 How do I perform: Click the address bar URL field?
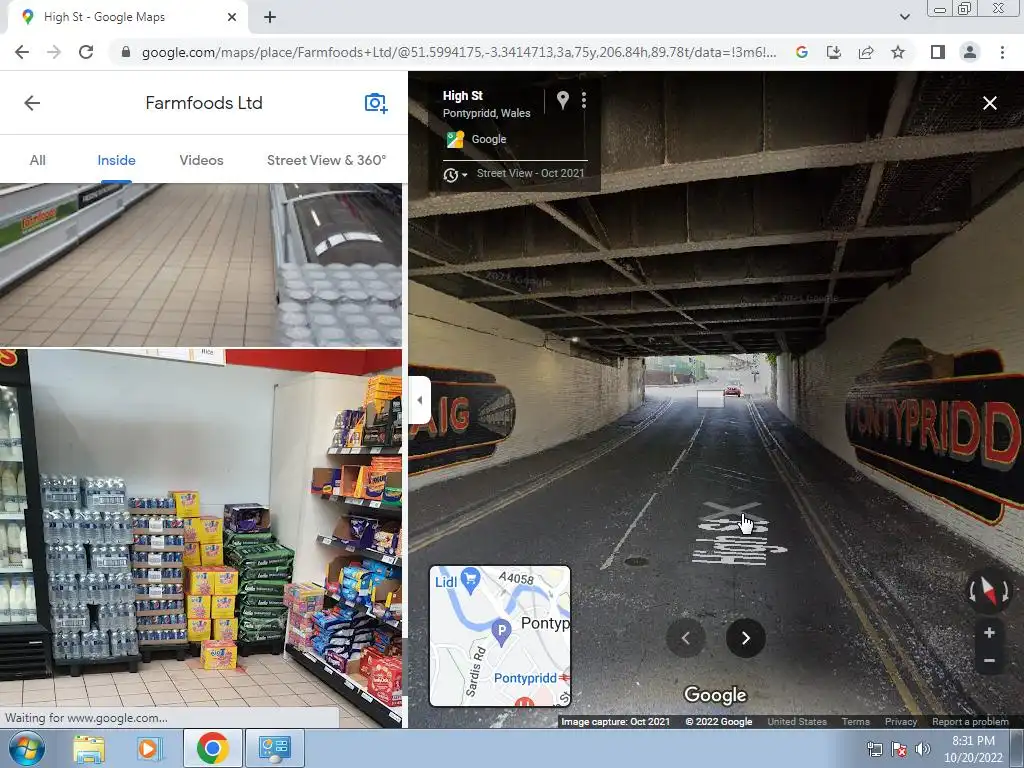[458, 52]
